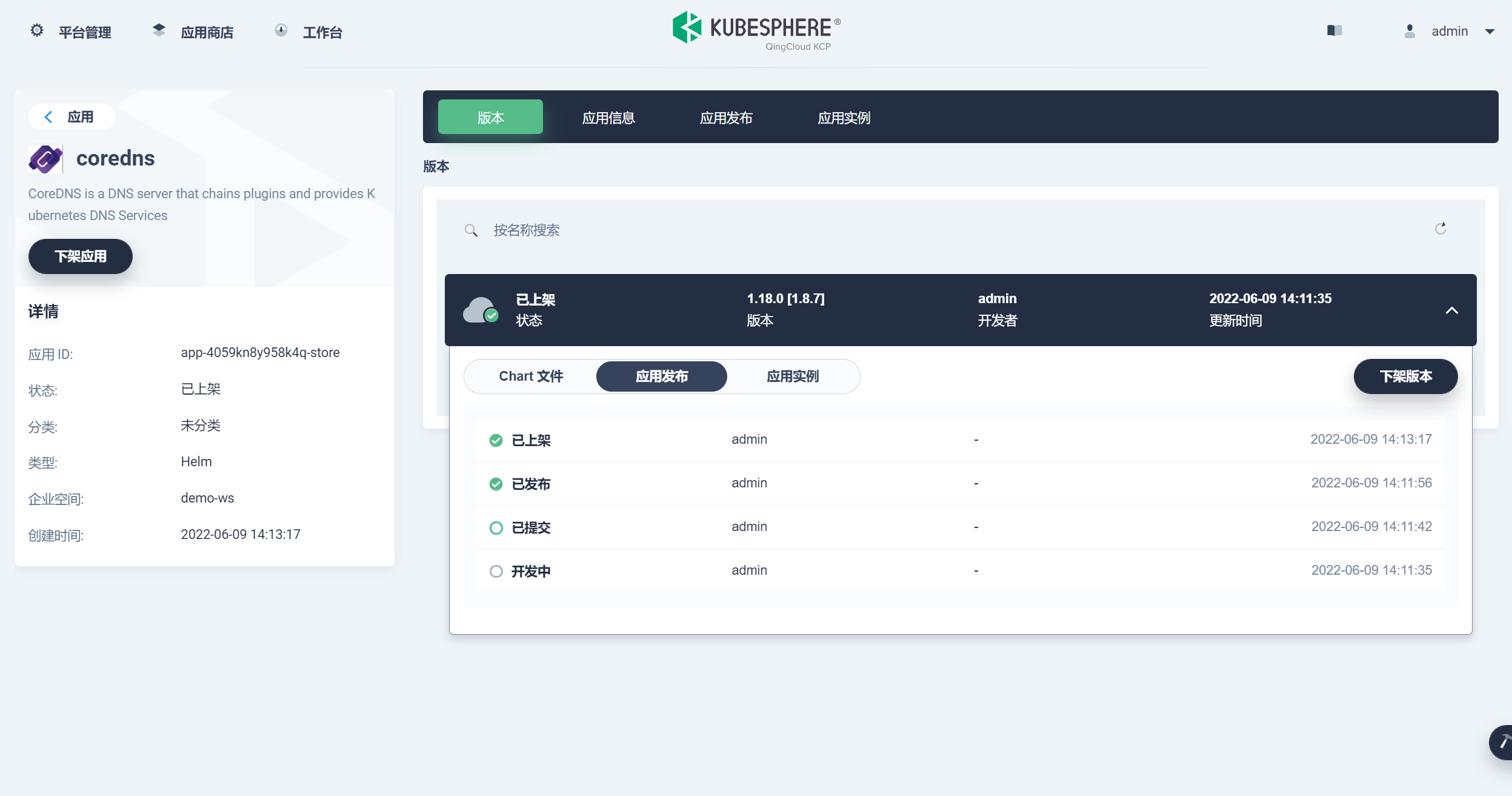Collapse the 1.18.0 version row
1512x796 pixels.
coord(1451,310)
